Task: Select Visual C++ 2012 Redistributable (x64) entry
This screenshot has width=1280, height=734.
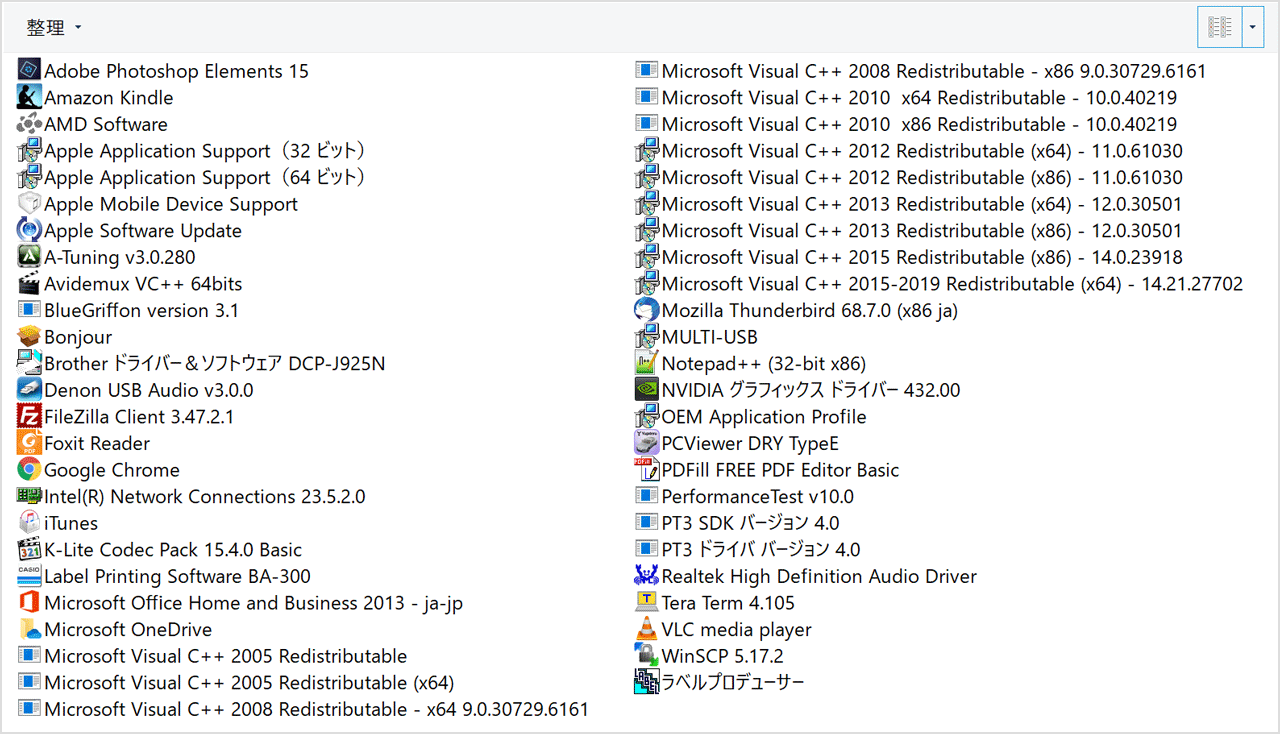Action: [x=909, y=150]
